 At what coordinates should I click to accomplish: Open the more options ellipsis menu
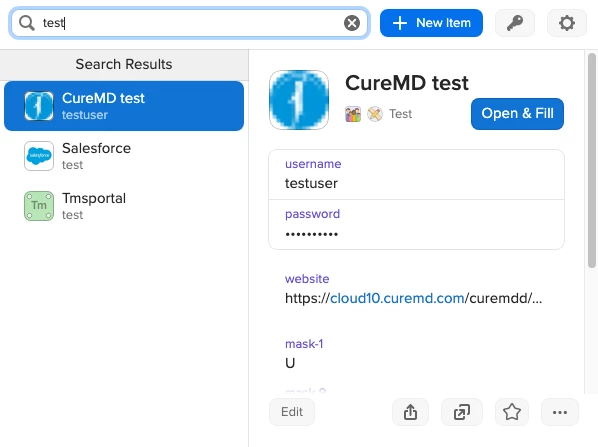(560, 412)
